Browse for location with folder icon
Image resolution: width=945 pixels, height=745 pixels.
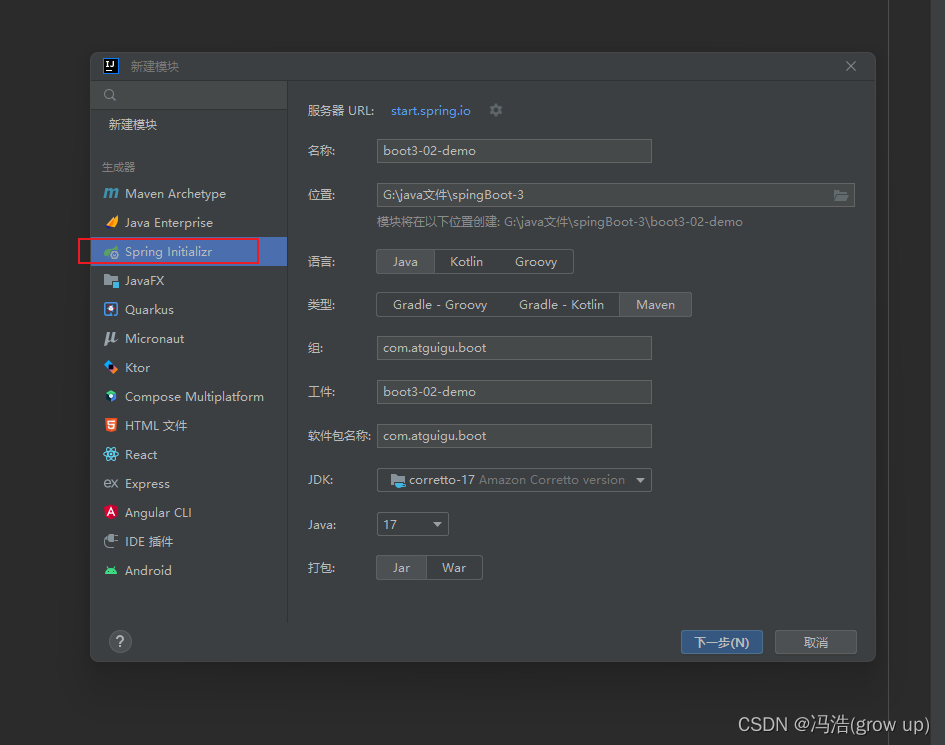(841, 195)
